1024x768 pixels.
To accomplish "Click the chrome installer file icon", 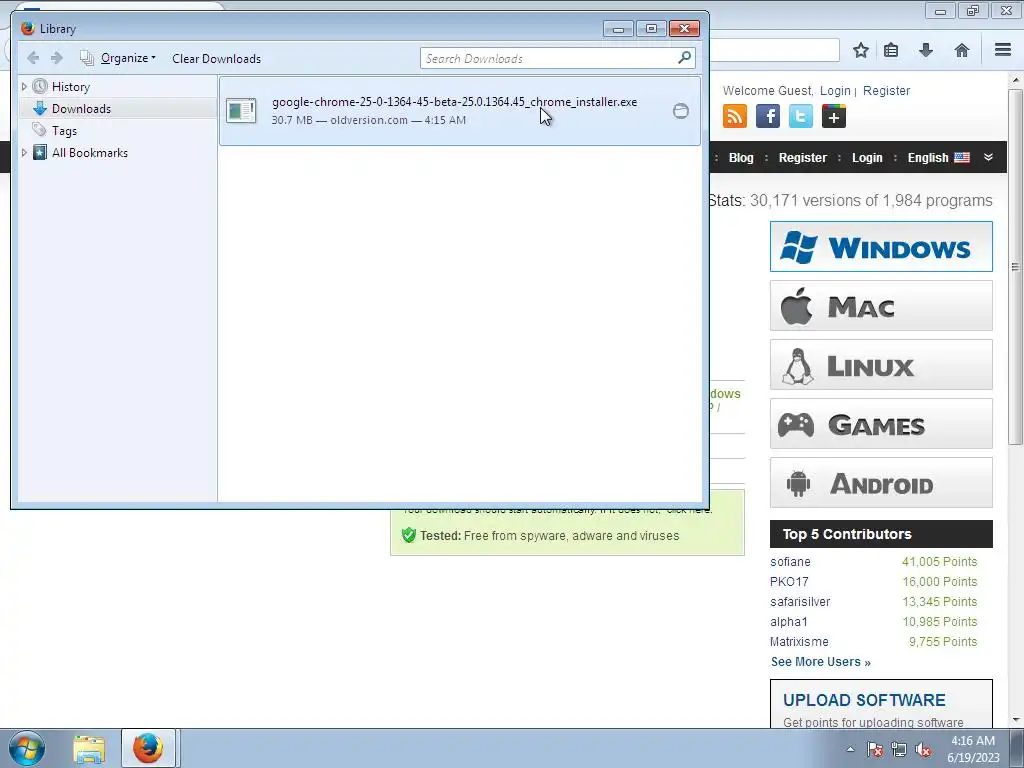I will tap(241, 110).
